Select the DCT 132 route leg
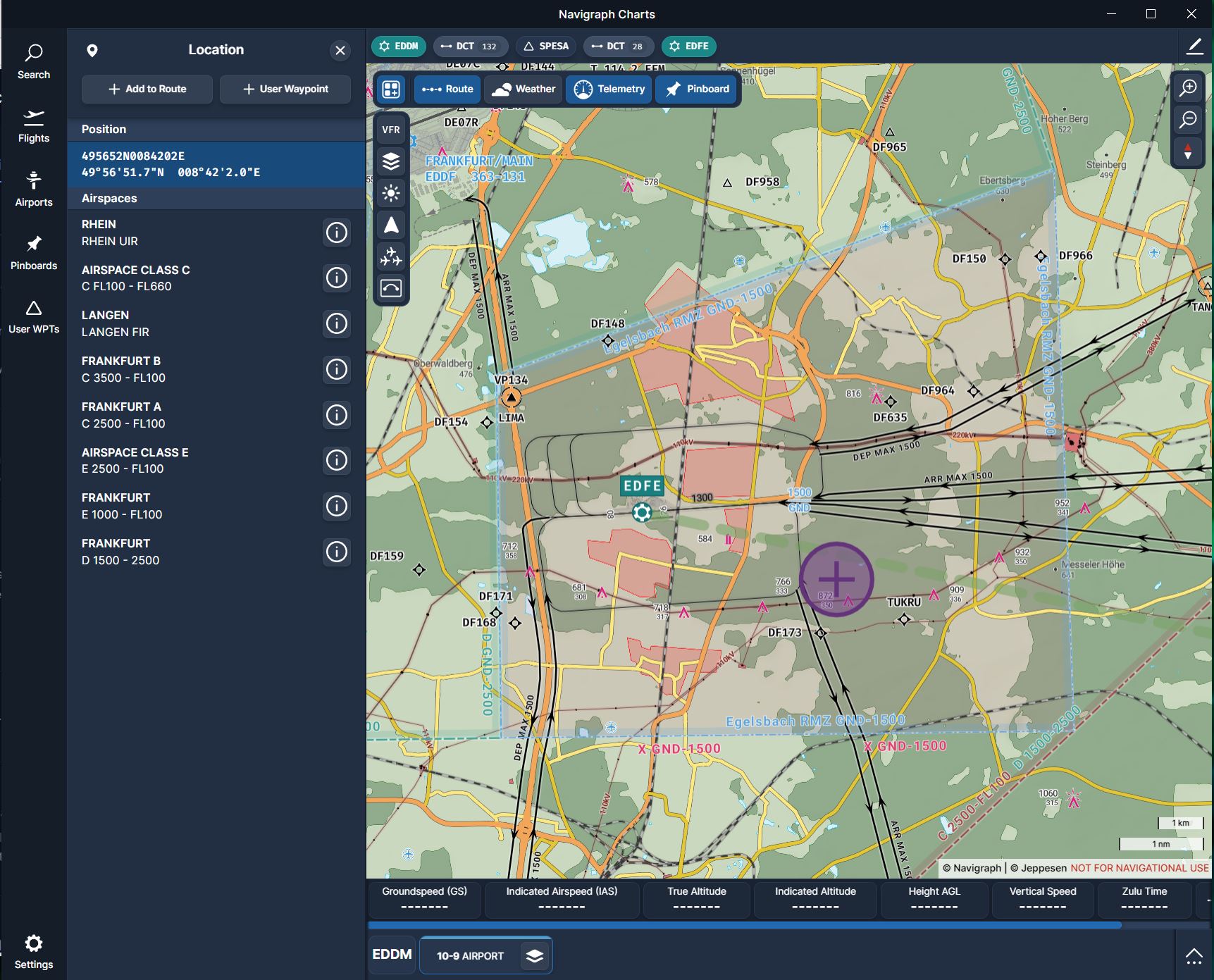This screenshot has height=980, width=1214. coord(470,46)
